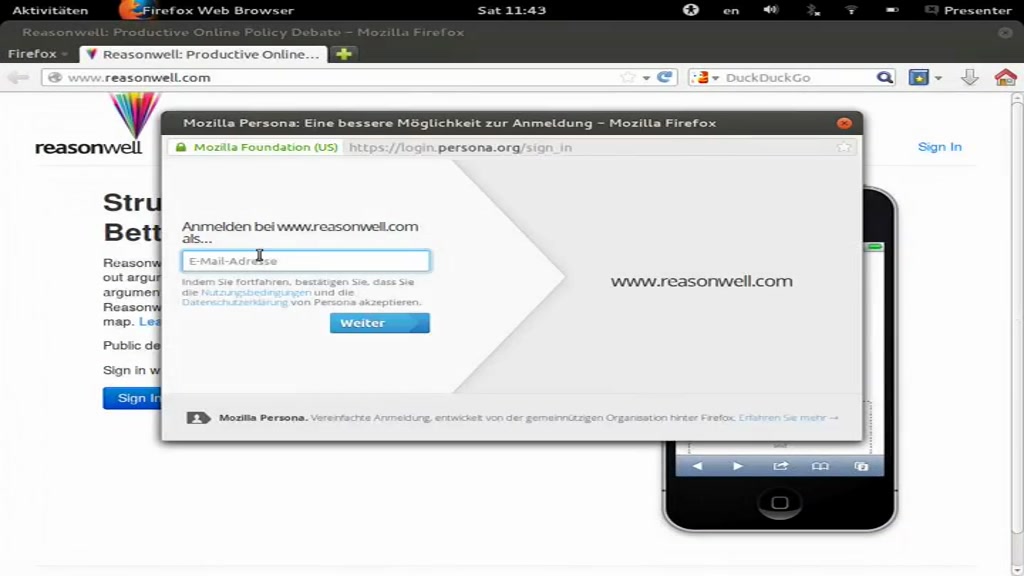Viewport: 1024px width, 576px height.
Task: Select the Reasonwell: Productive Online tab
Action: [202, 54]
